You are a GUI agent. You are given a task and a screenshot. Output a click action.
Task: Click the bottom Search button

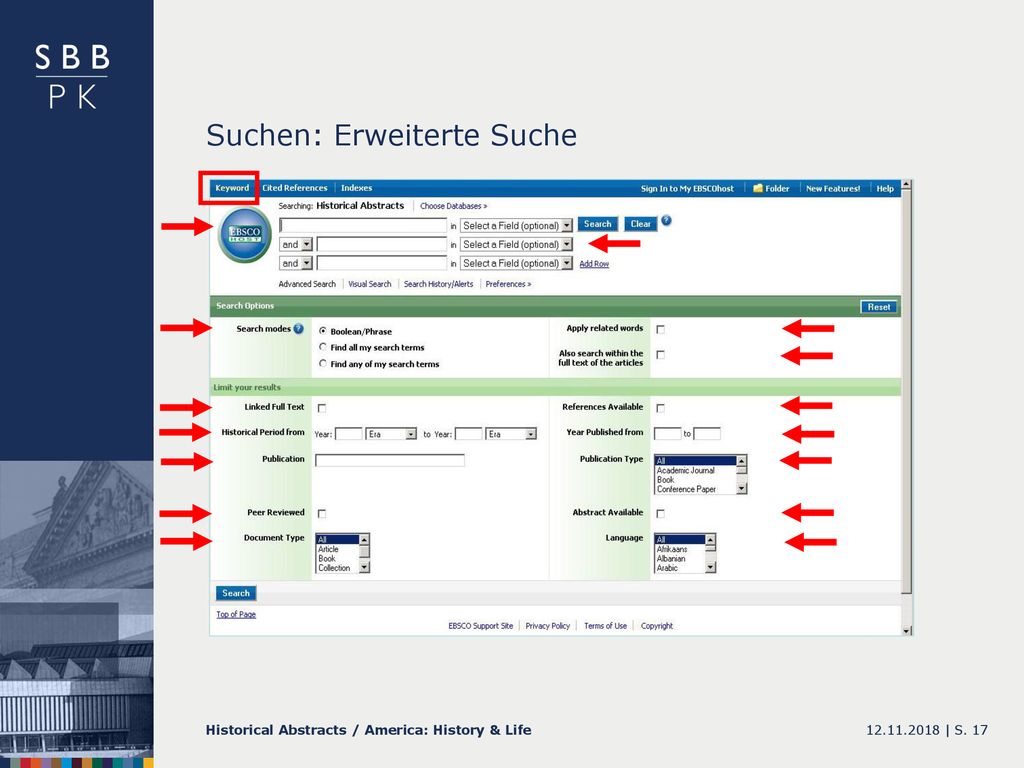(236, 593)
